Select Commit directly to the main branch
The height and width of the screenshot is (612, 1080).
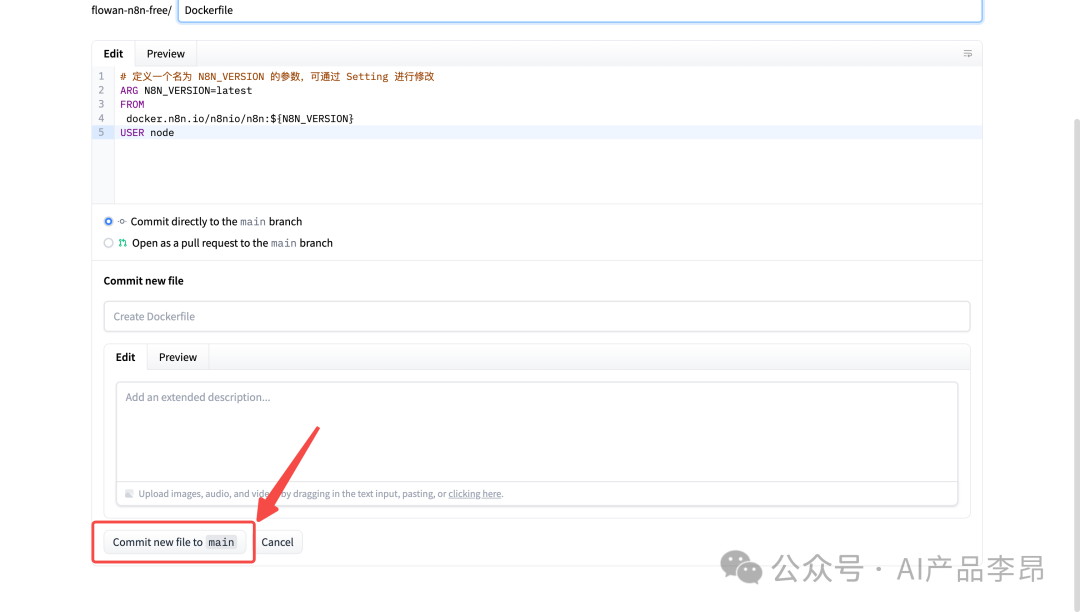tap(108, 222)
